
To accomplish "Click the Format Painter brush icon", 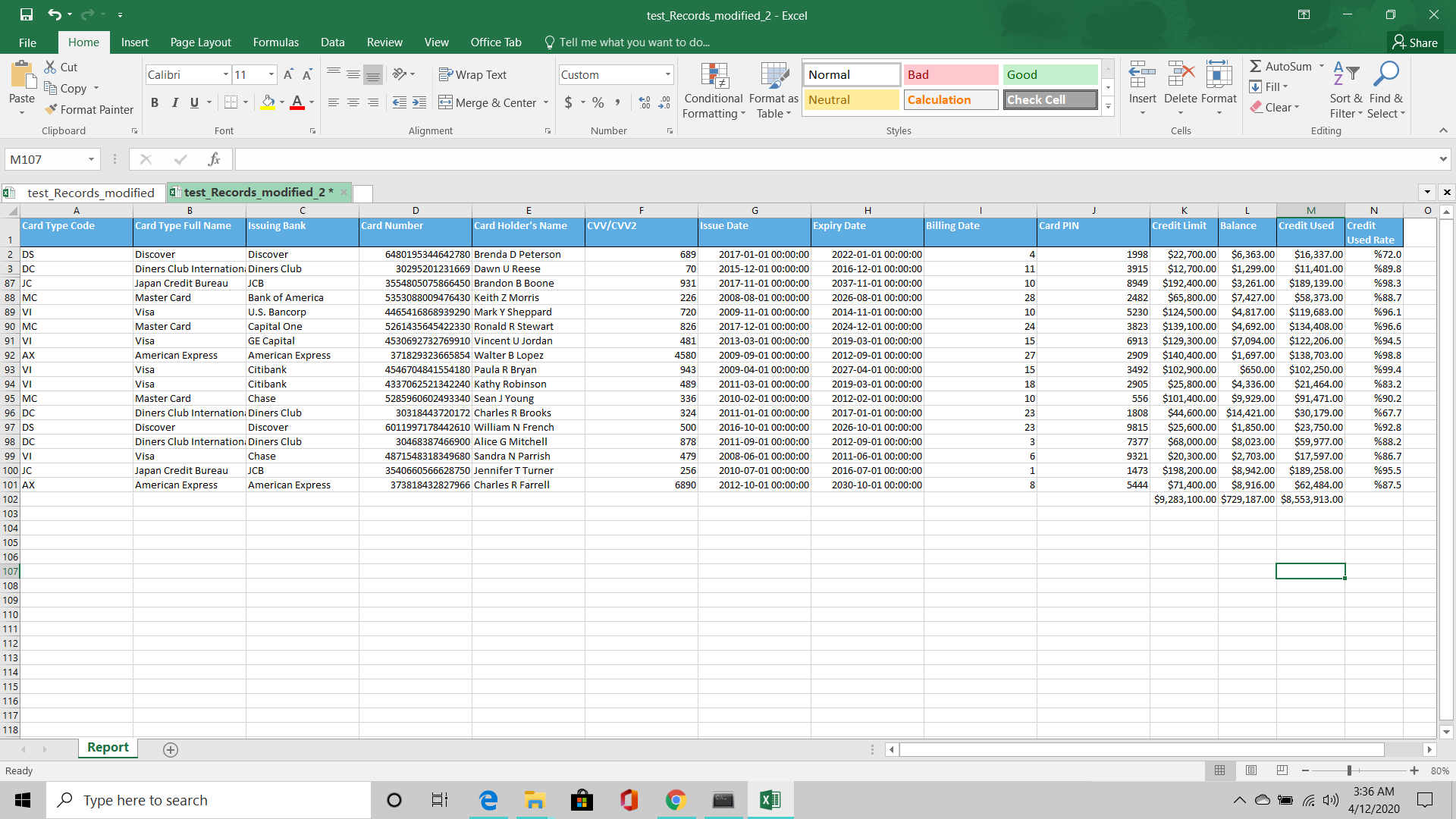I will 51,110.
